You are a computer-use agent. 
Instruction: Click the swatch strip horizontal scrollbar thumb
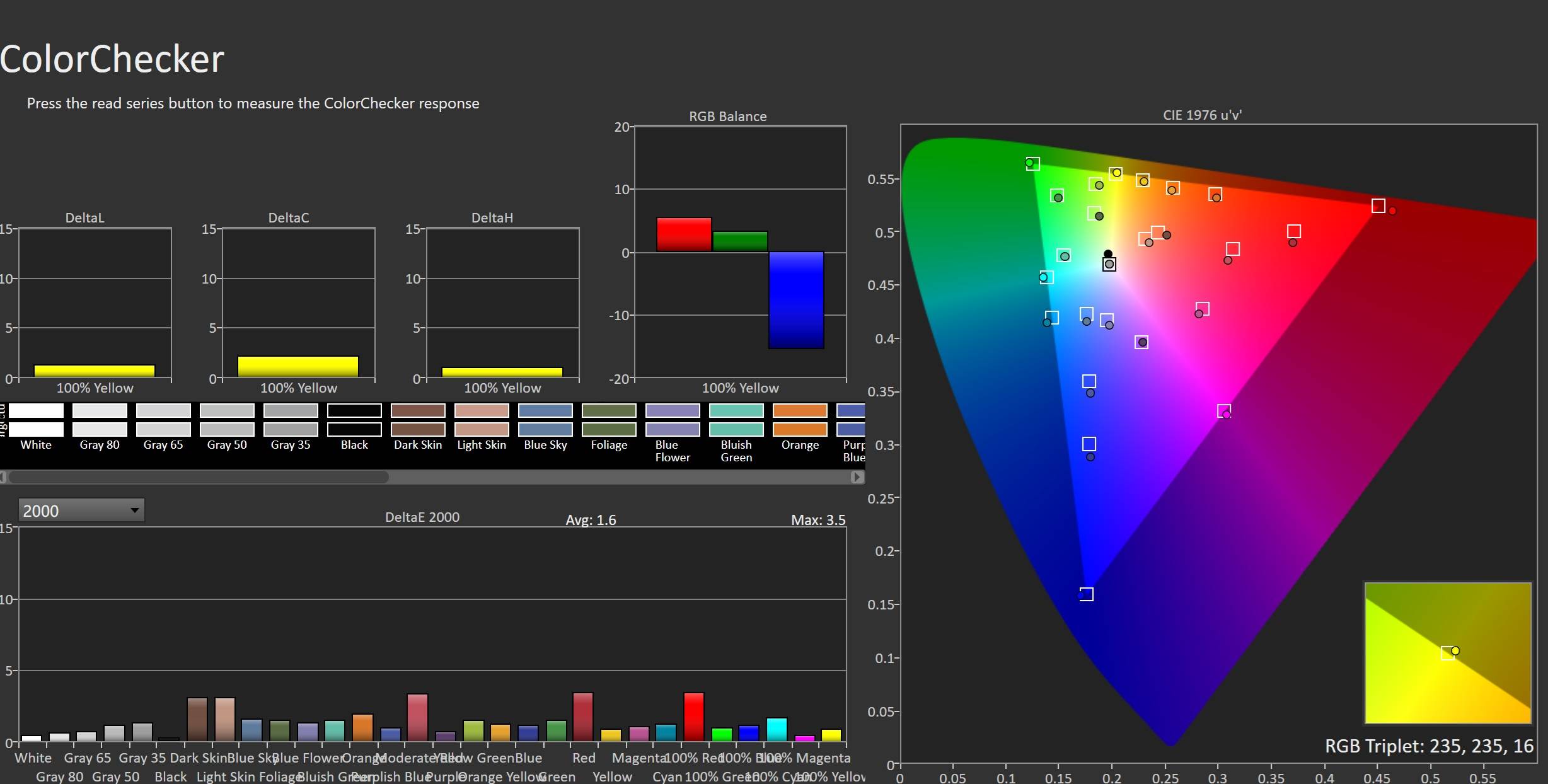point(199,477)
